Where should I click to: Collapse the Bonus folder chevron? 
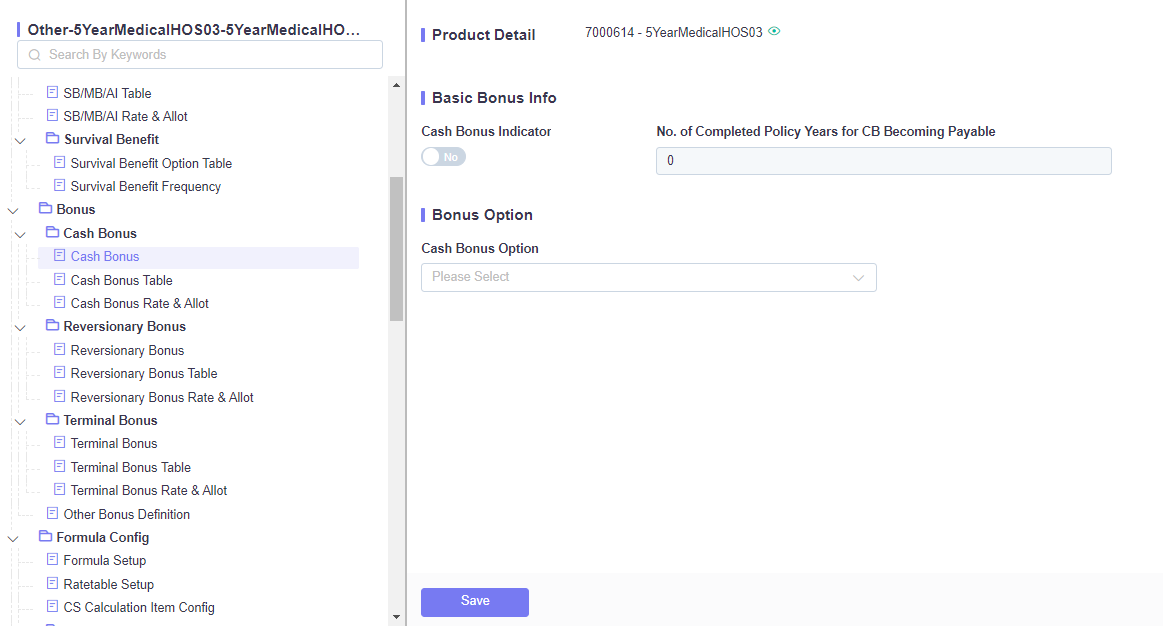13,211
